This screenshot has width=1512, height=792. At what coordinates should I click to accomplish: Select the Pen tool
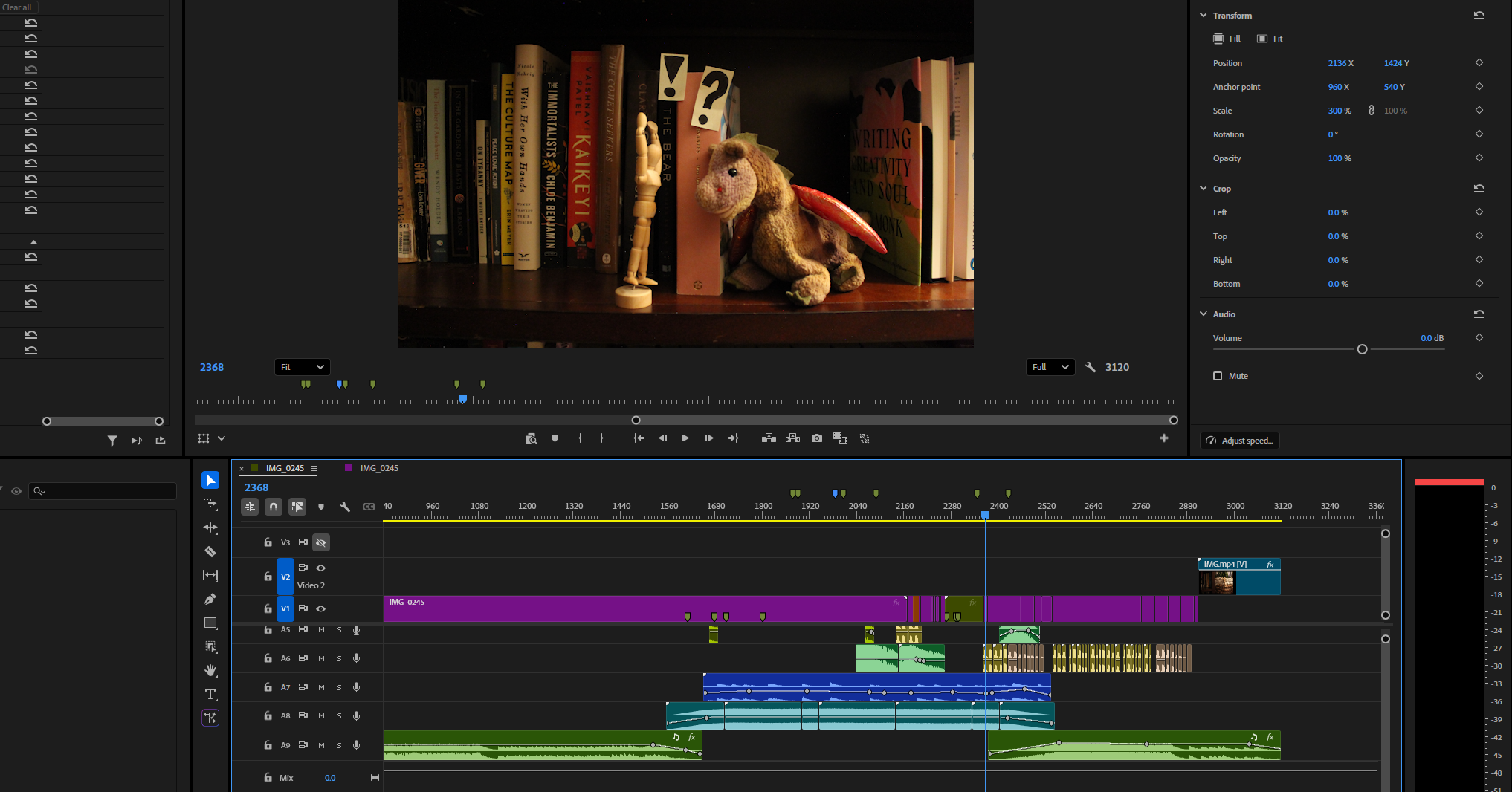(210, 599)
